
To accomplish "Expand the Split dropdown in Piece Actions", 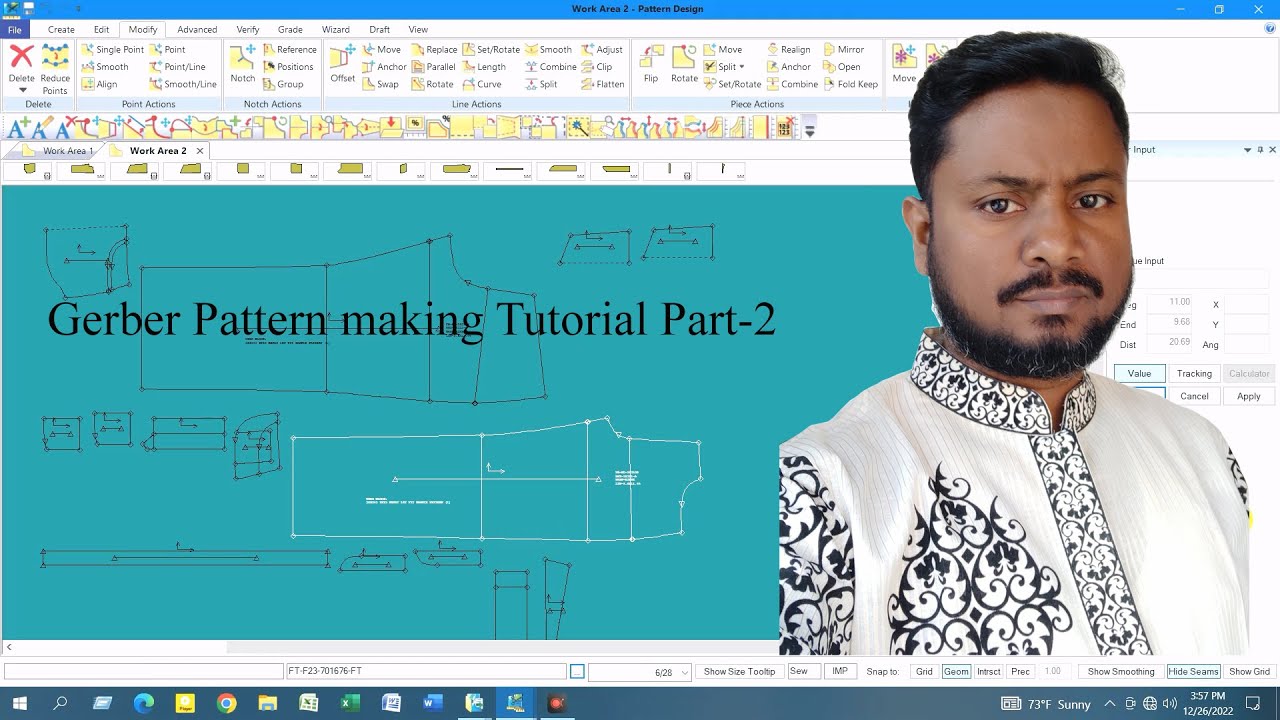I will 741,67.
